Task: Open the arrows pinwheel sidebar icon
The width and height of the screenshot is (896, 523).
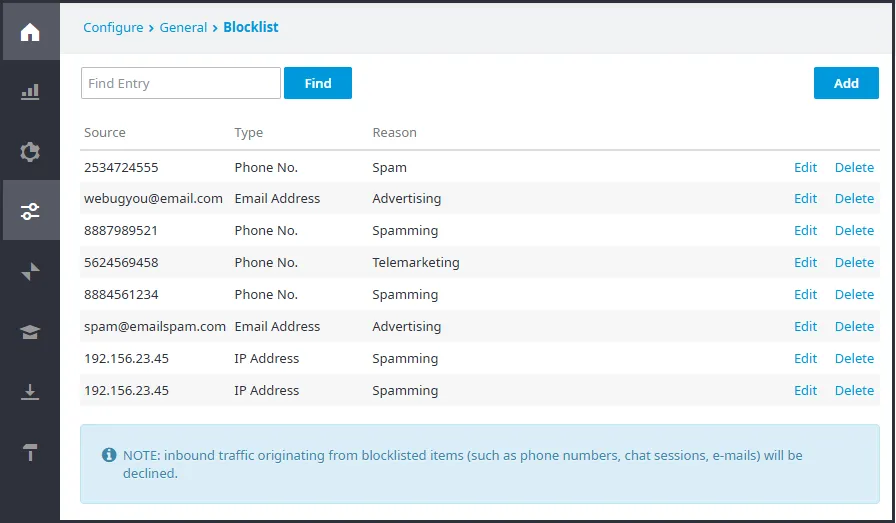Action: 30,272
